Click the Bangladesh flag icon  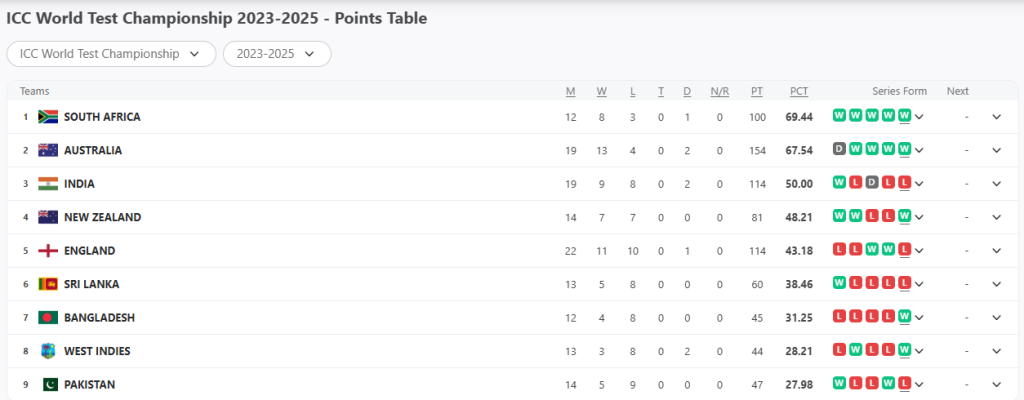pyautogui.click(x=48, y=318)
